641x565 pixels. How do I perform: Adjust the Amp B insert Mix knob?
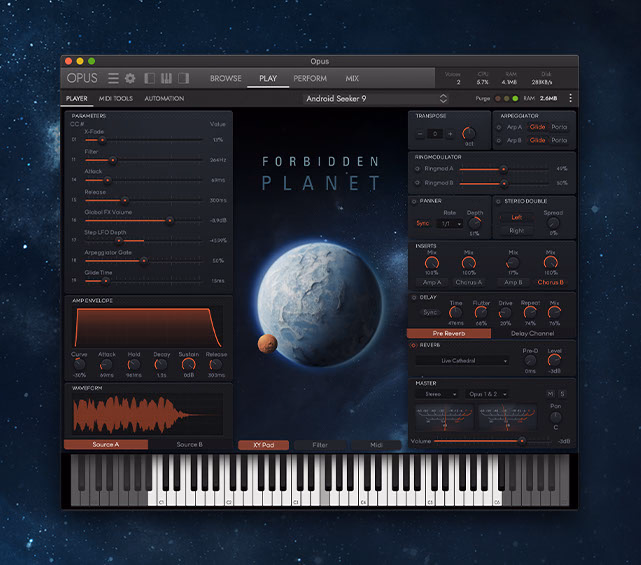point(513,263)
